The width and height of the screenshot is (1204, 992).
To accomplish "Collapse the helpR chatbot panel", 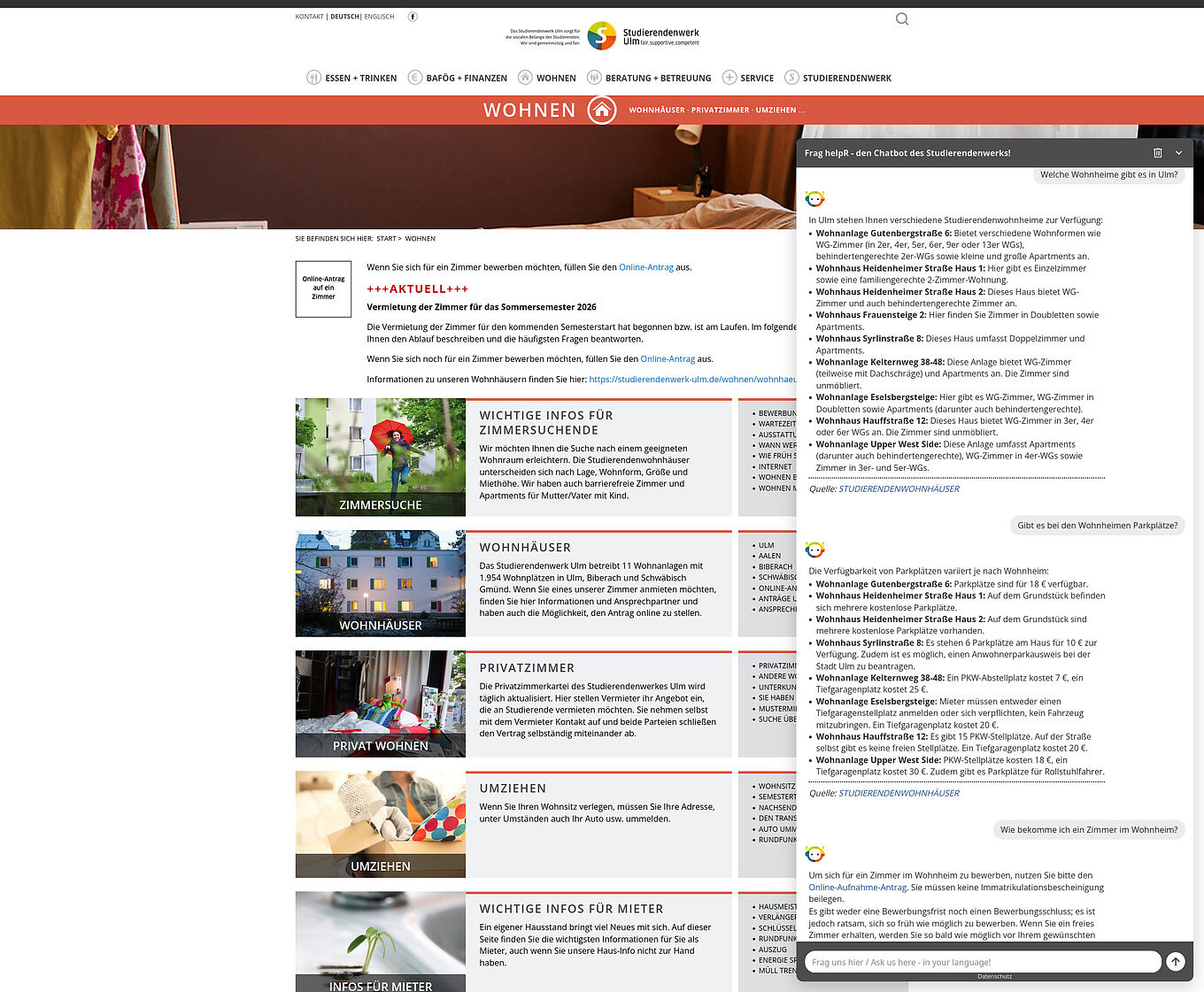I will click(x=1178, y=153).
